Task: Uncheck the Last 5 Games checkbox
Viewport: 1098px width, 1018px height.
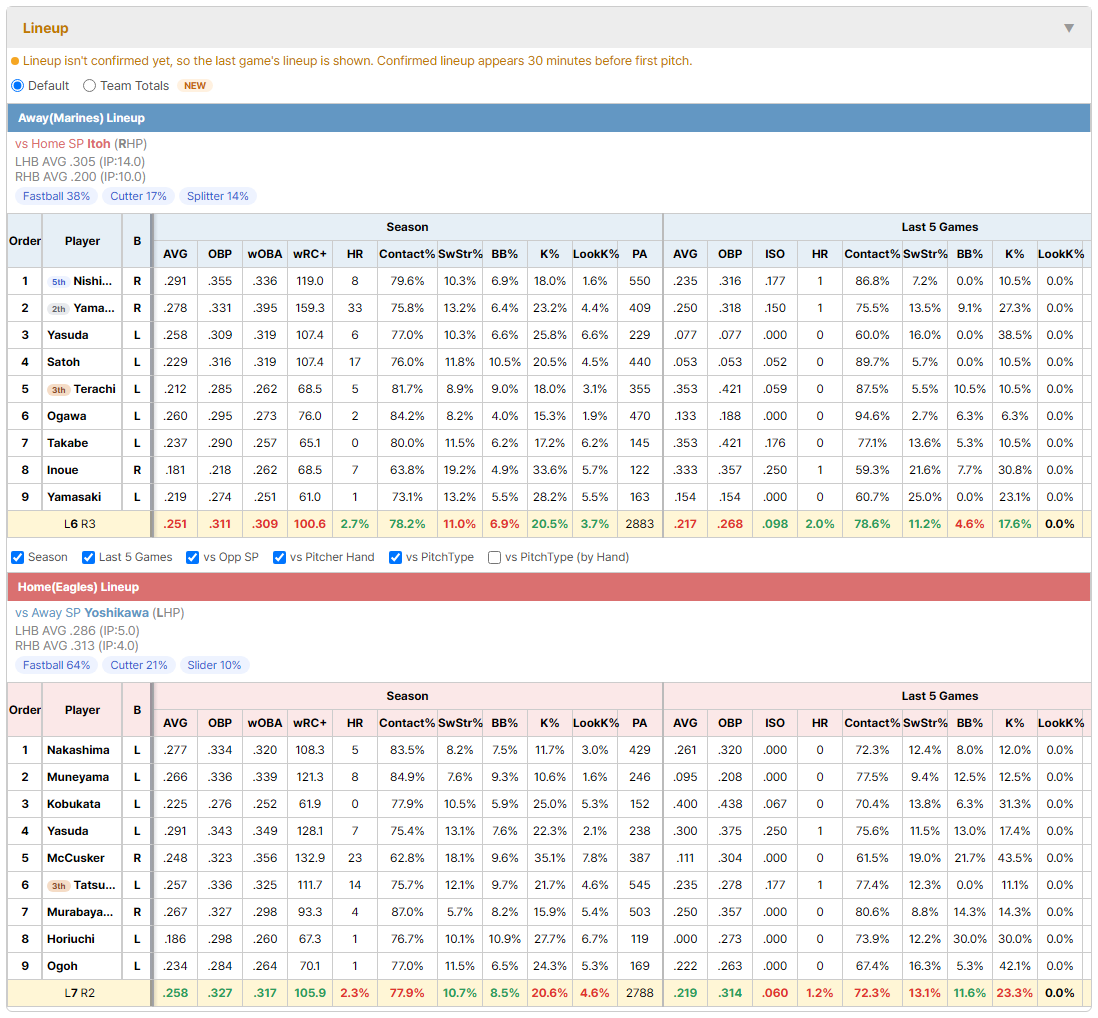Action: tap(88, 557)
